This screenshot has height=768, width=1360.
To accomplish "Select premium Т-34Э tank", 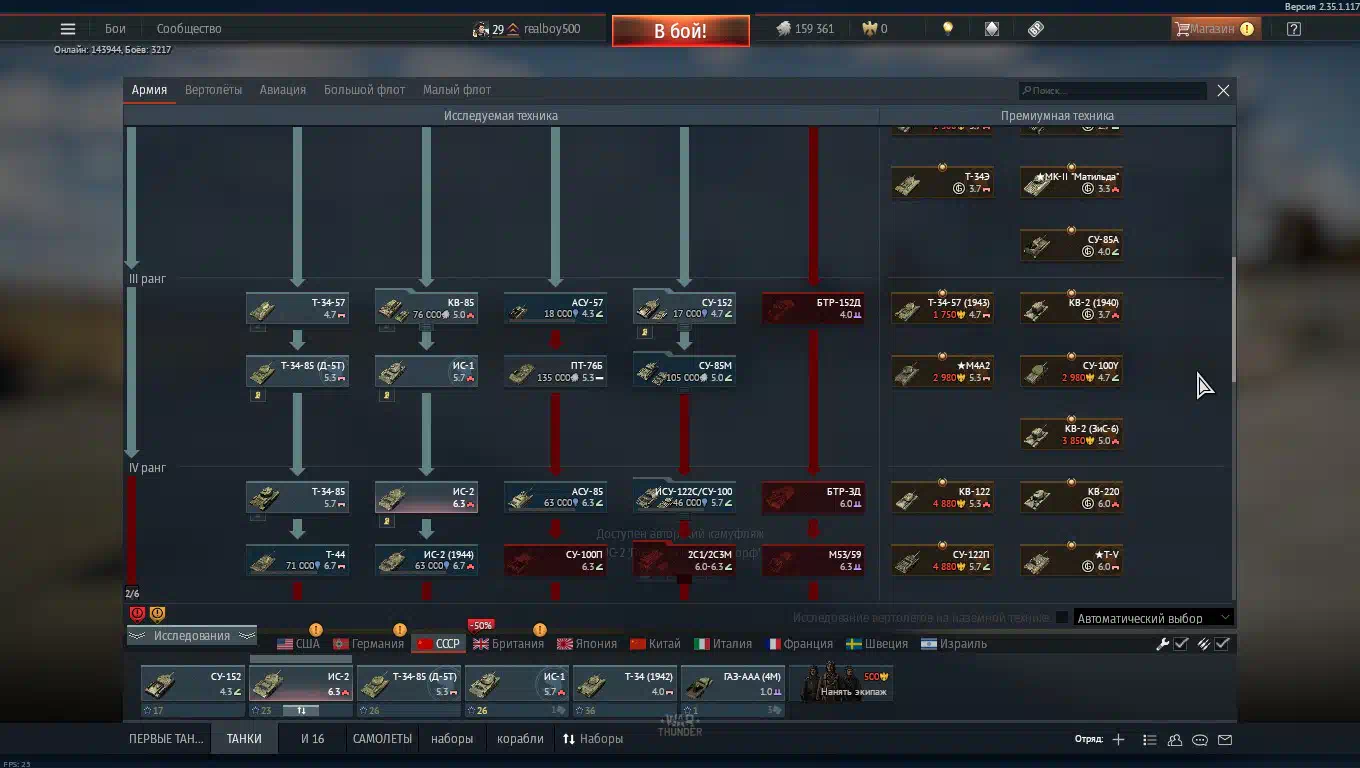I will [x=943, y=182].
